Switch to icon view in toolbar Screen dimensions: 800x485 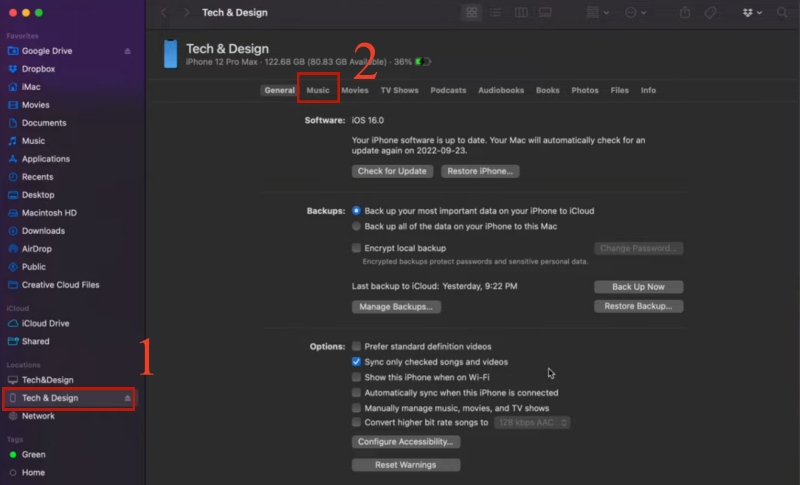(x=471, y=12)
